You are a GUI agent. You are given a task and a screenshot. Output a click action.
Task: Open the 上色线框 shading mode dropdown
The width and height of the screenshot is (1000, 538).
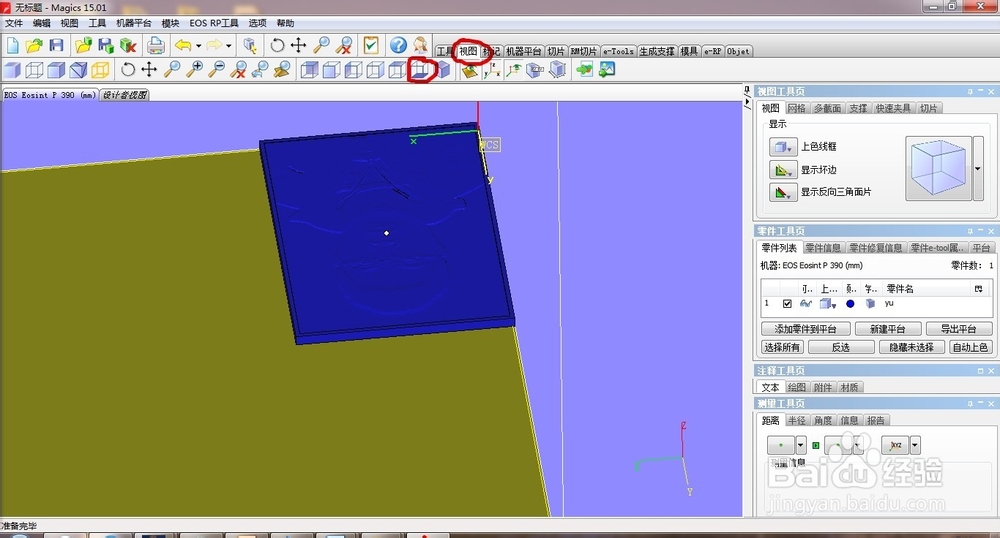coord(783,147)
